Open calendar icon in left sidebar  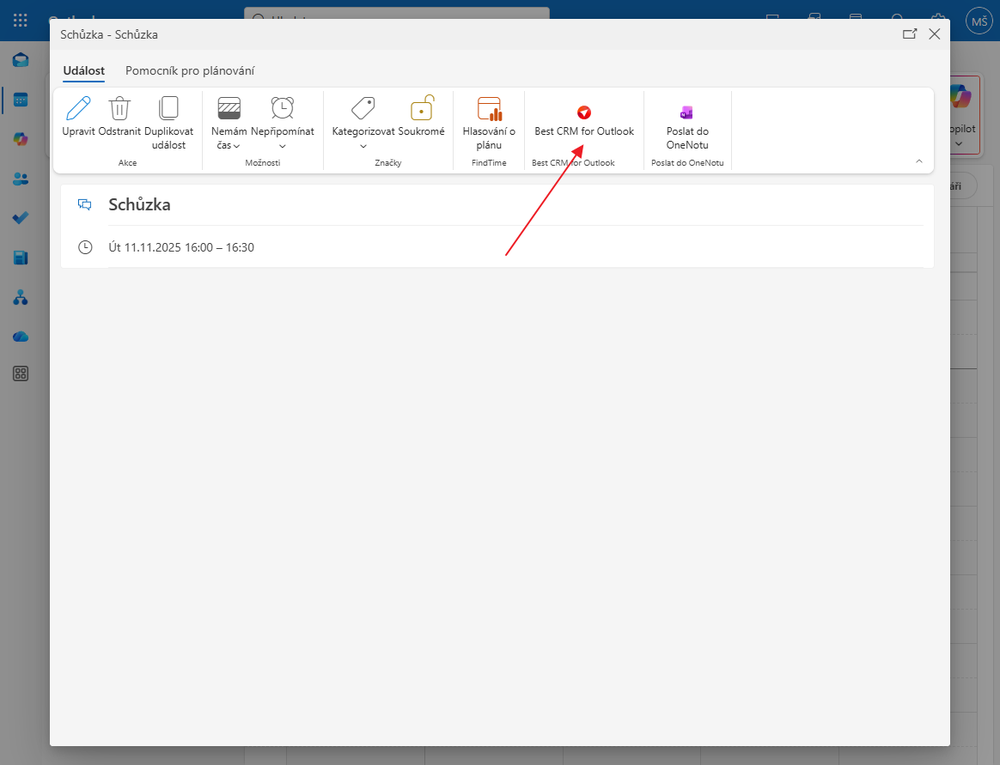(20, 100)
